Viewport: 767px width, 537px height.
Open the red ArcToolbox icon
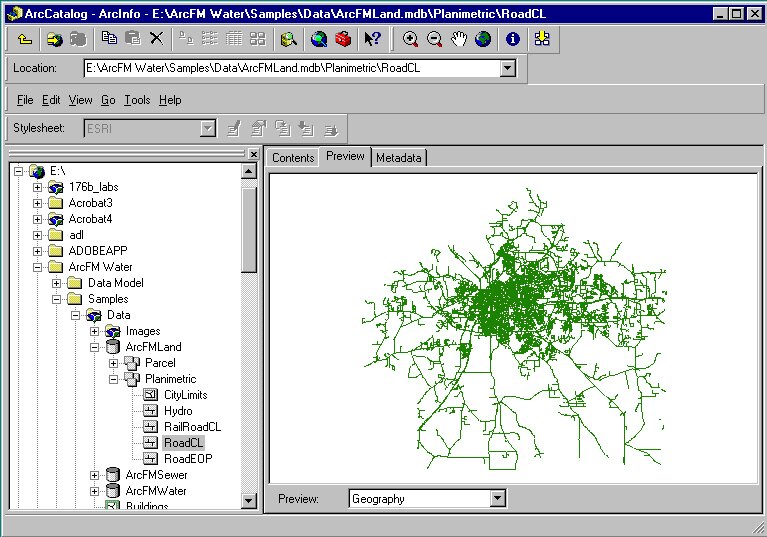click(x=343, y=39)
